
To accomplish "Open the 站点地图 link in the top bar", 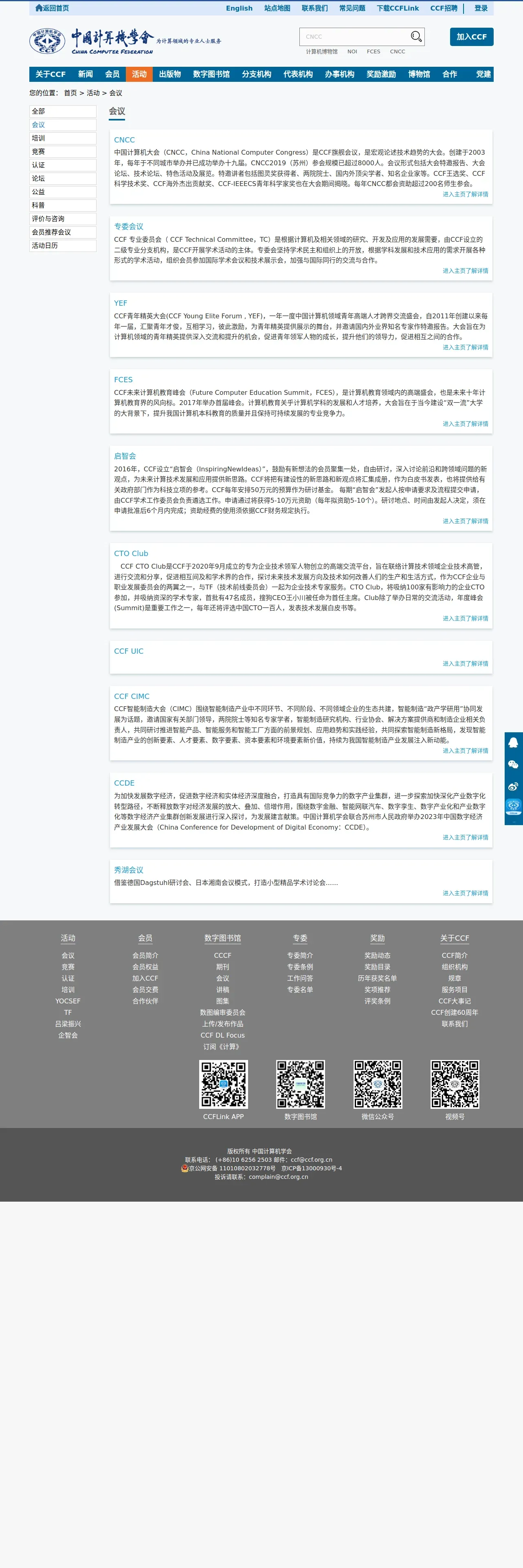I will pyautogui.click(x=277, y=8).
